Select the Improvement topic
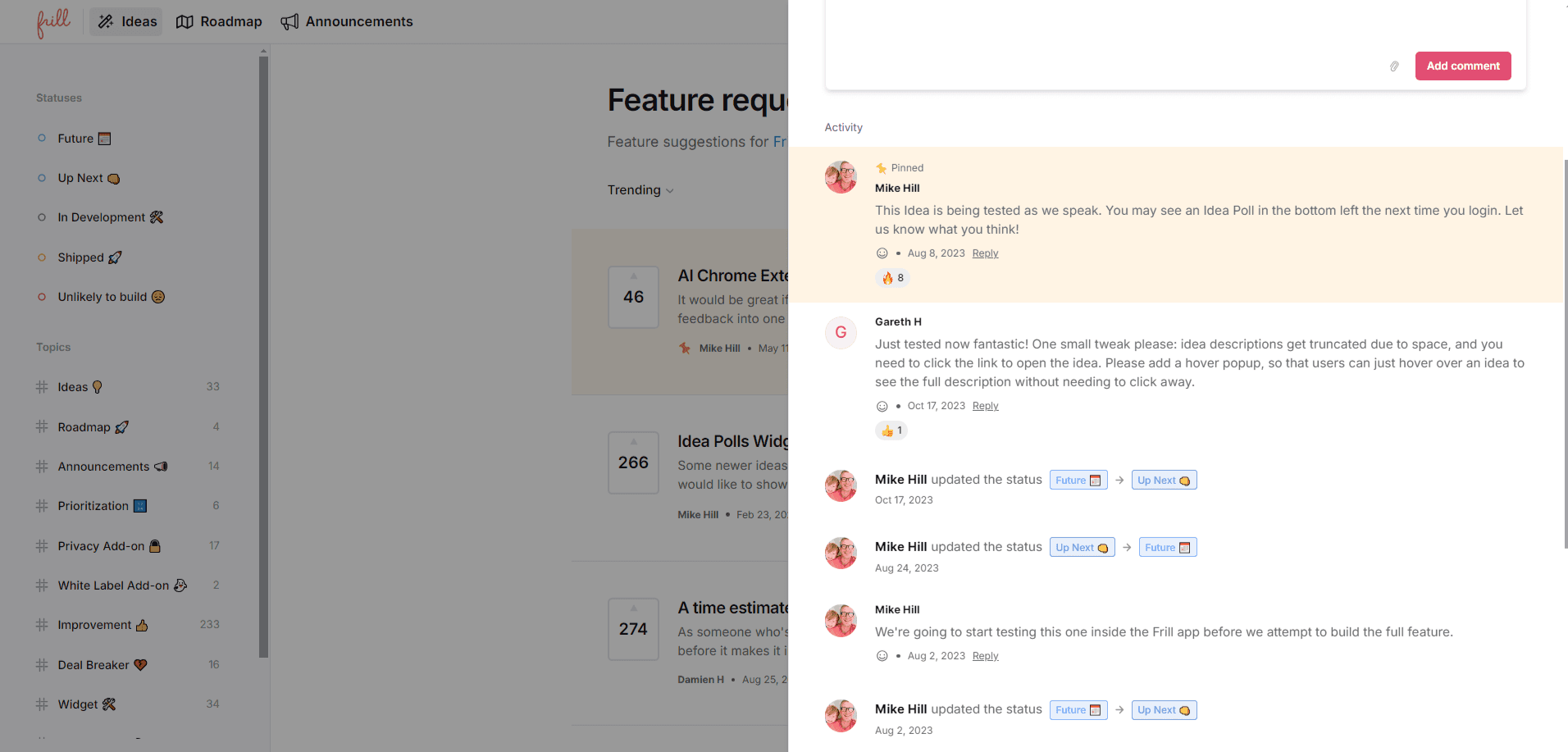This screenshot has width=1568, height=752. coord(128,625)
